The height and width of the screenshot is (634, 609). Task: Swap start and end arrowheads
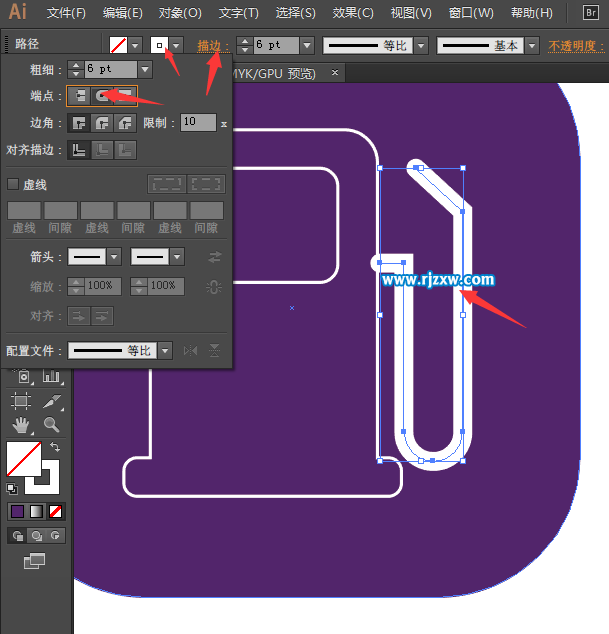point(215,257)
